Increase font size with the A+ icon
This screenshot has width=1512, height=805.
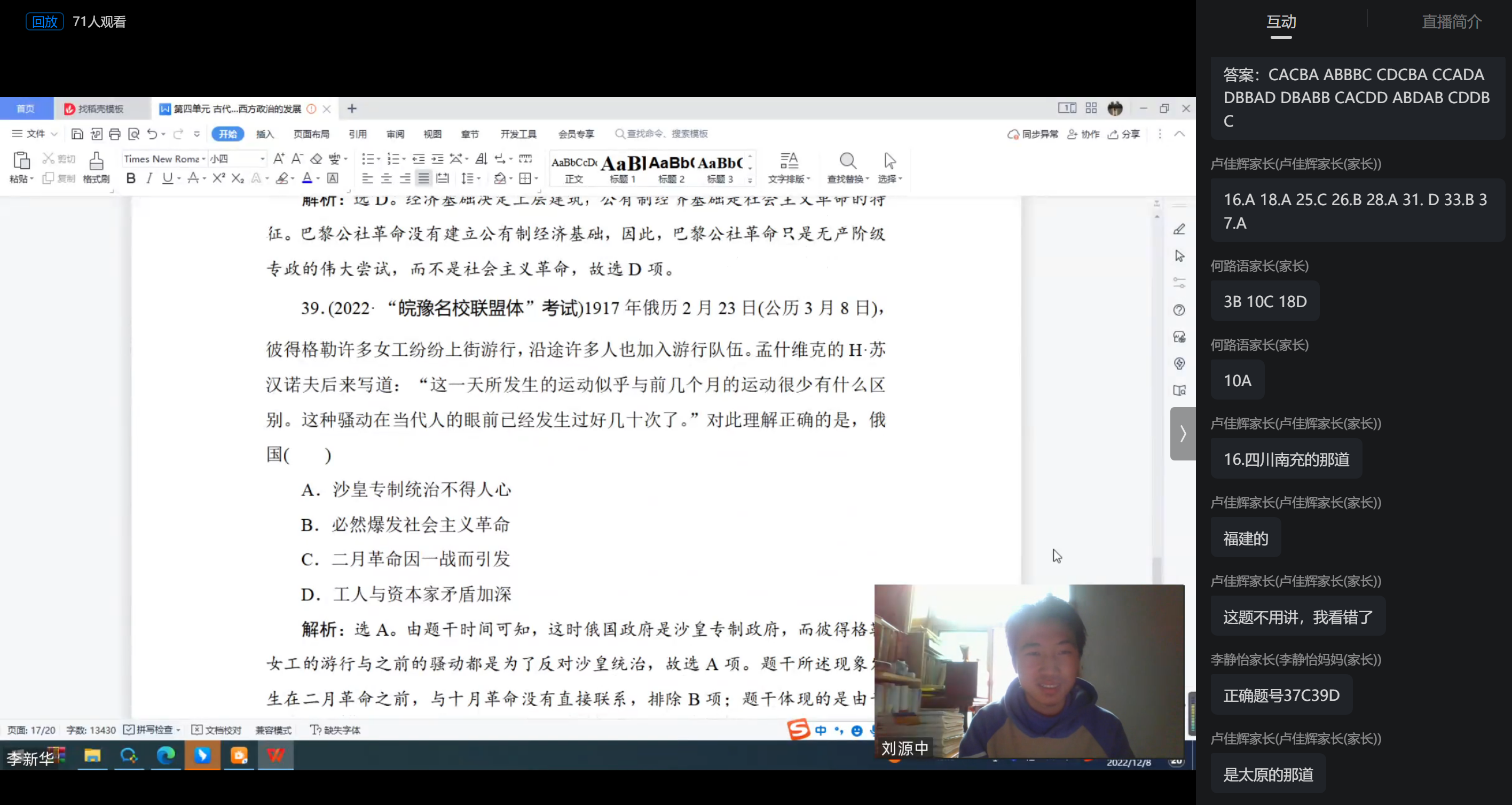tap(279, 159)
